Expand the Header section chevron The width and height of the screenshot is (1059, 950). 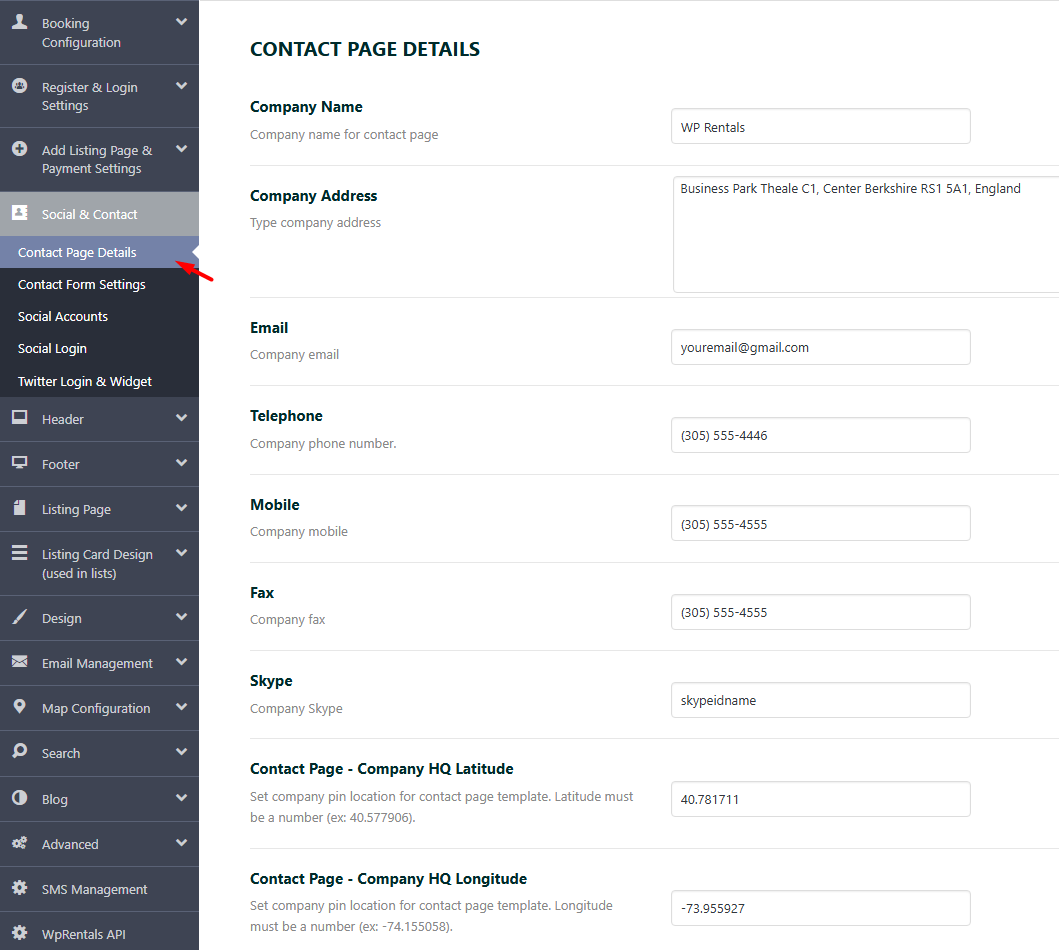pos(181,417)
